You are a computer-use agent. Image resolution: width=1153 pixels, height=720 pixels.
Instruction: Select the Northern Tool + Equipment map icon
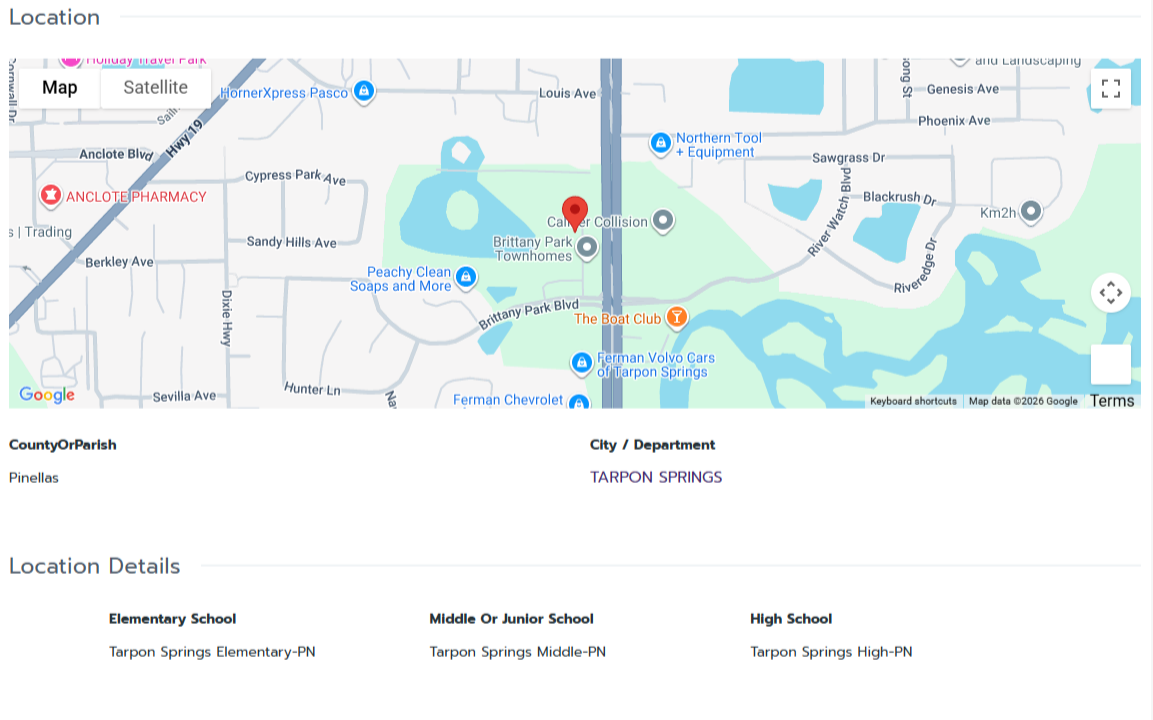tap(660, 143)
